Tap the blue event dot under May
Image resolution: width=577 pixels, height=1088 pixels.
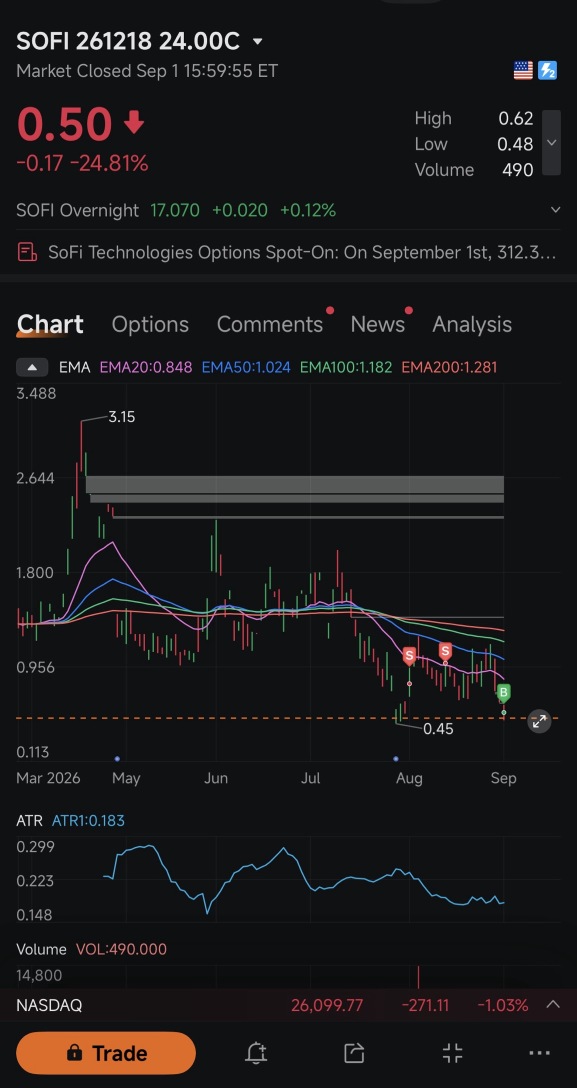pyautogui.click(x=117, y=759)
